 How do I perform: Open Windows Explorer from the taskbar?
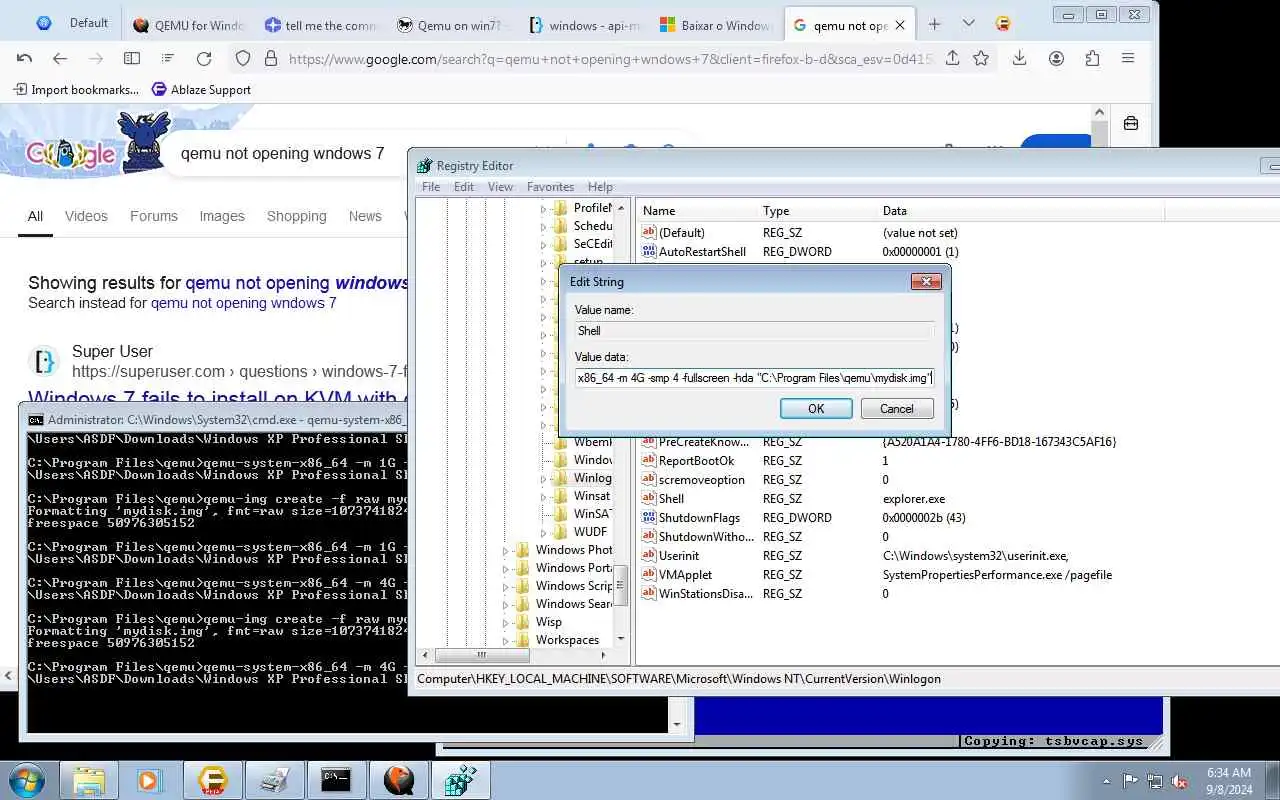[x=89, y=780]
